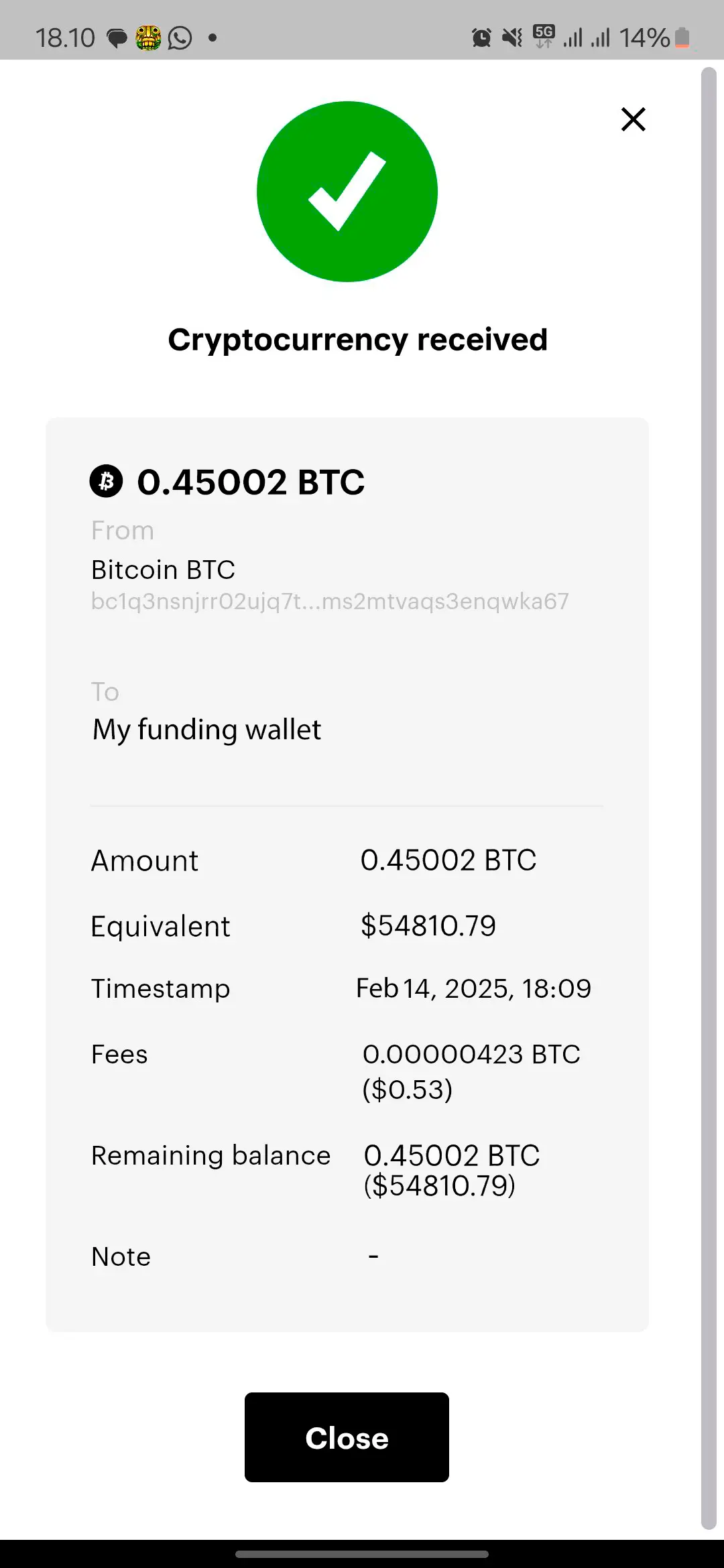
Task: Tap the muted sound status icon
Action: tap(513, 38)
